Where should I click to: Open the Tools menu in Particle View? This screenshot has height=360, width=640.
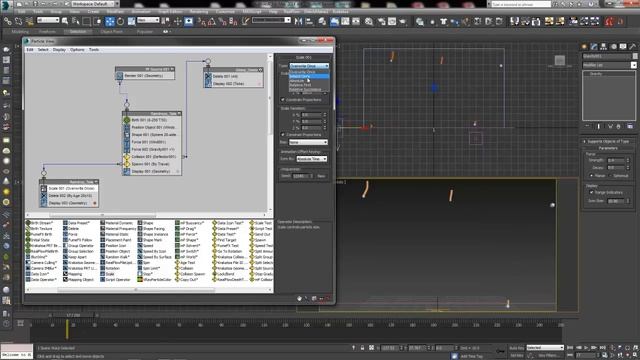click(x=94, y=50)
